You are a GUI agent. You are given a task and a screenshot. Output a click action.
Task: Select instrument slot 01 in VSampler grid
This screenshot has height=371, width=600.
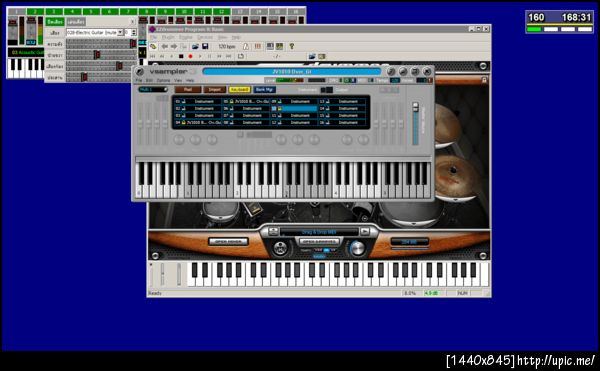point(197,101)
